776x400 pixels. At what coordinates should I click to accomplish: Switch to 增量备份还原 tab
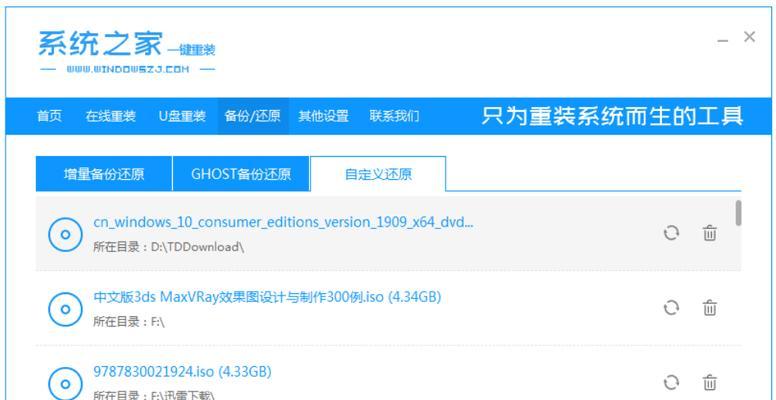(x=104, y=174)
